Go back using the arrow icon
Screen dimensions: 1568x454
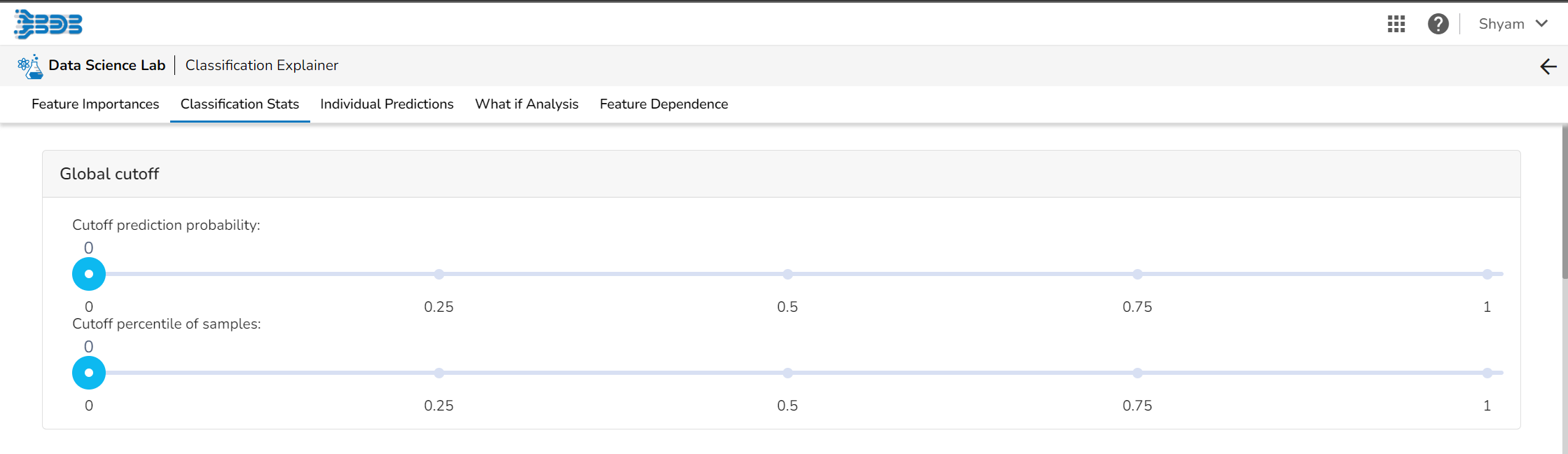click(1548, 67)
